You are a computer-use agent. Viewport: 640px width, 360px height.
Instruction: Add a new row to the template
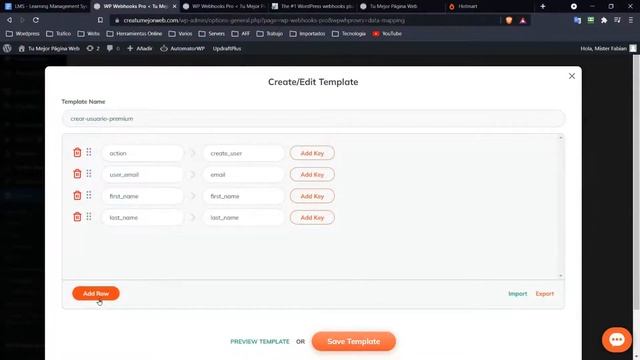click(96, 293)
